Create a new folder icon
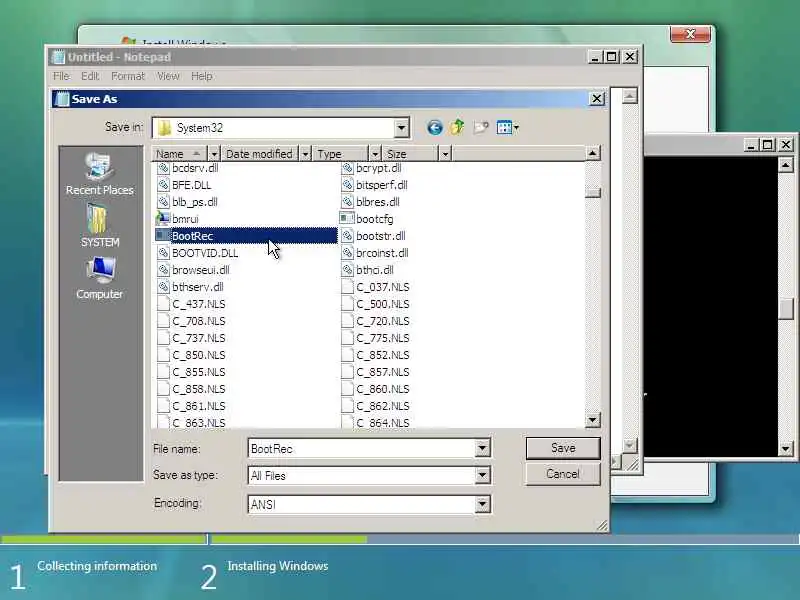Image resolution: width=800 pixels, height=600 pixels. pos(481,128)
